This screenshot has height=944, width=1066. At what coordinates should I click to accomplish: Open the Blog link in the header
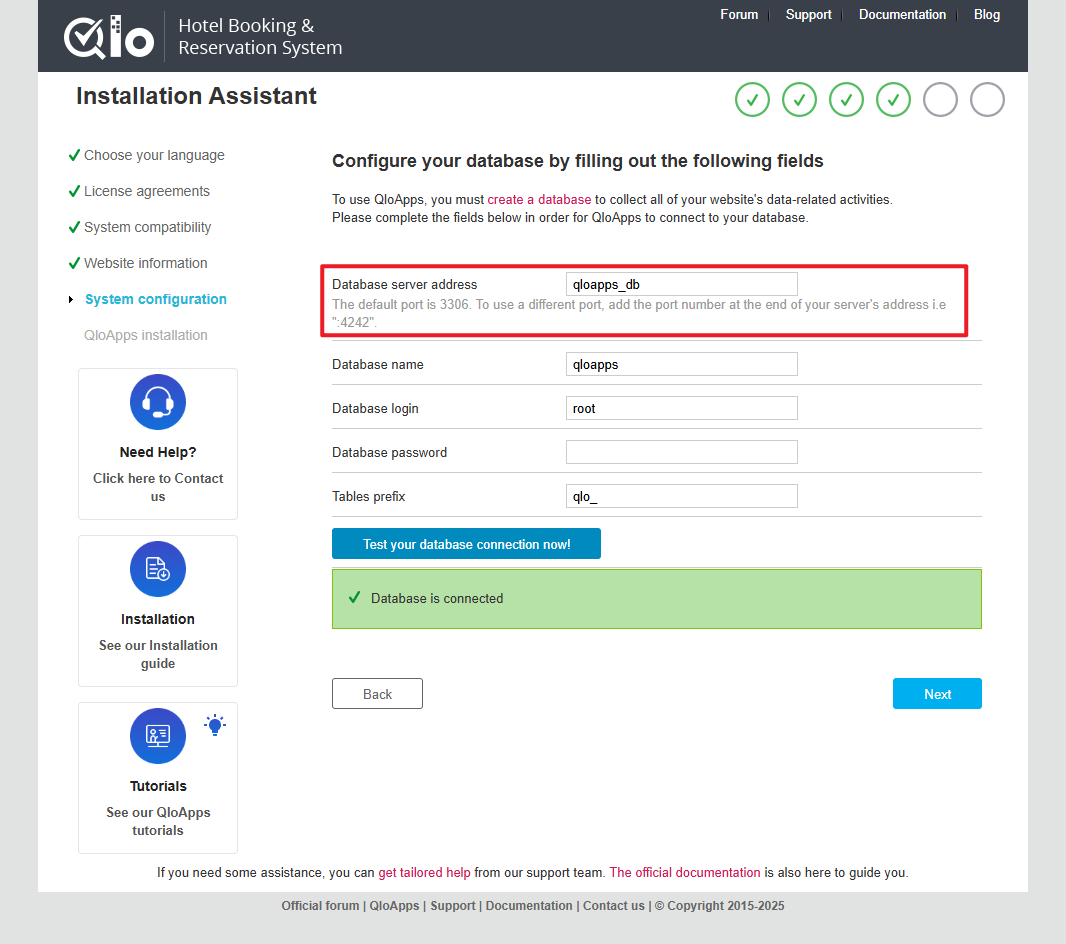(986, 14)
